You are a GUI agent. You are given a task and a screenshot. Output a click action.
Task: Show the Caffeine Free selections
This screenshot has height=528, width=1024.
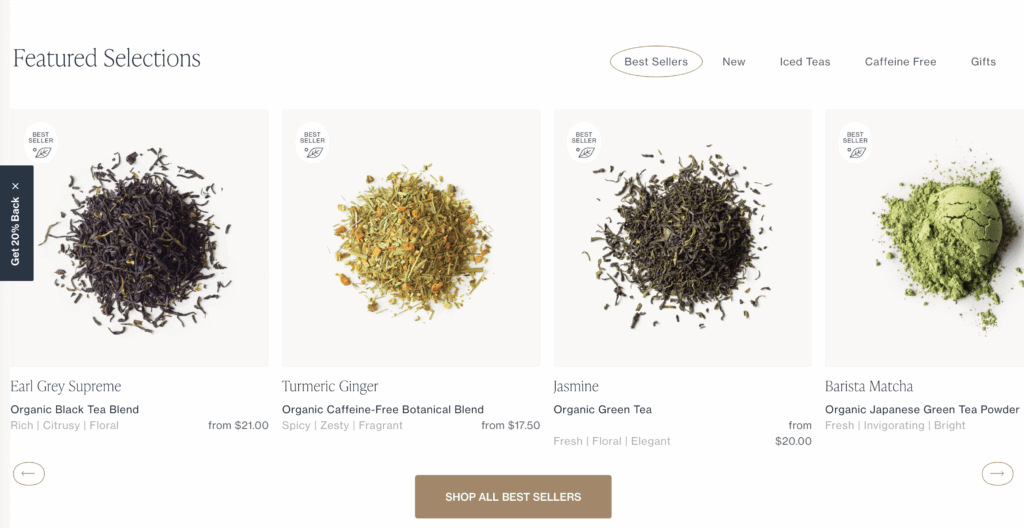[900, 61]
